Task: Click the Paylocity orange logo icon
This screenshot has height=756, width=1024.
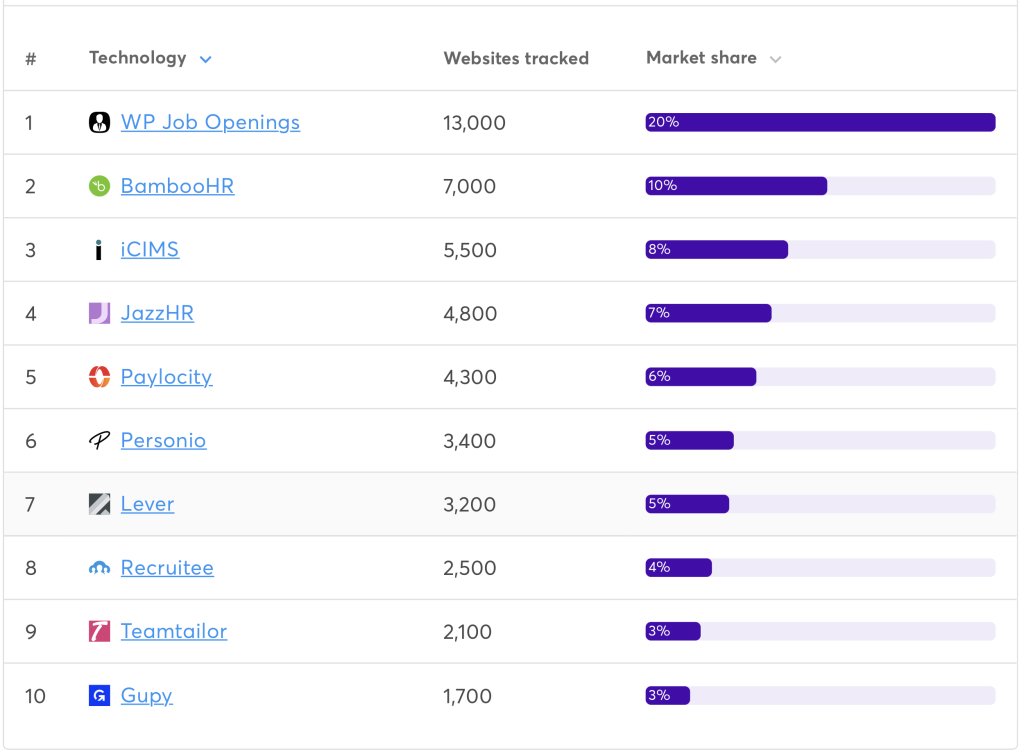Action: [99, 377]
